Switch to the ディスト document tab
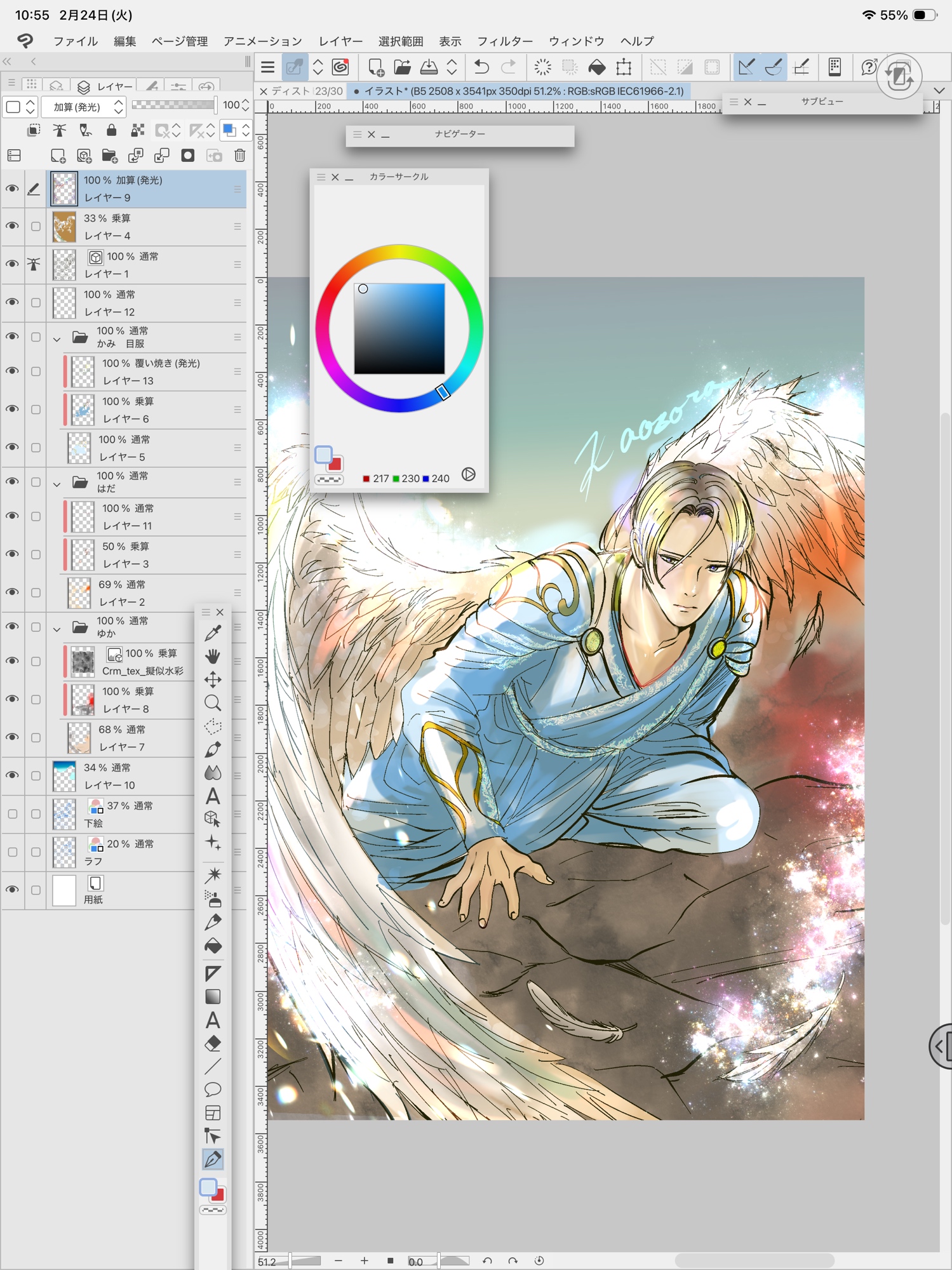Viewport: 952px width, 1270px height. click(x=299, y=91)
